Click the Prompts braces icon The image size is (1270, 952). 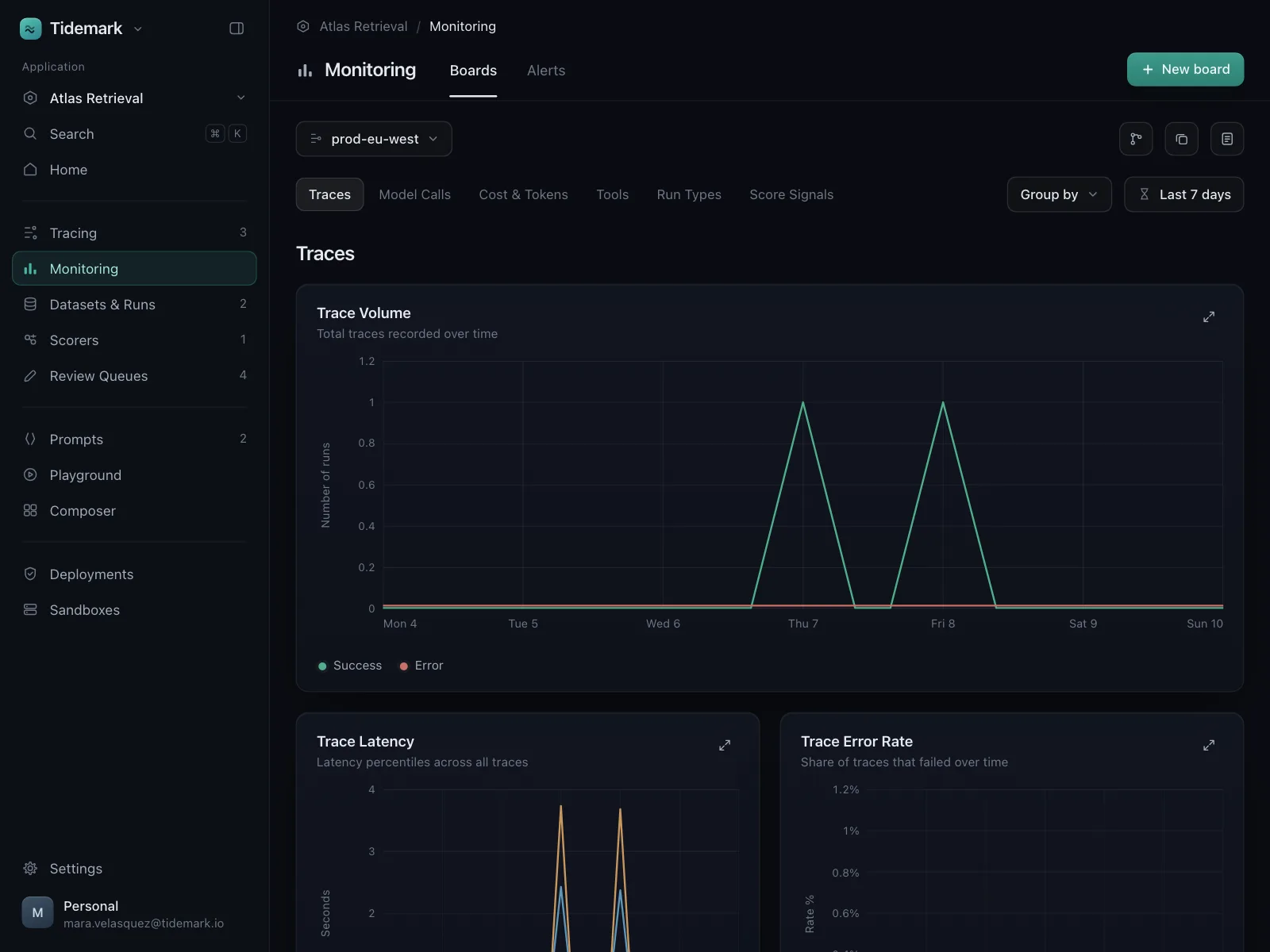[x=30, y=440]
